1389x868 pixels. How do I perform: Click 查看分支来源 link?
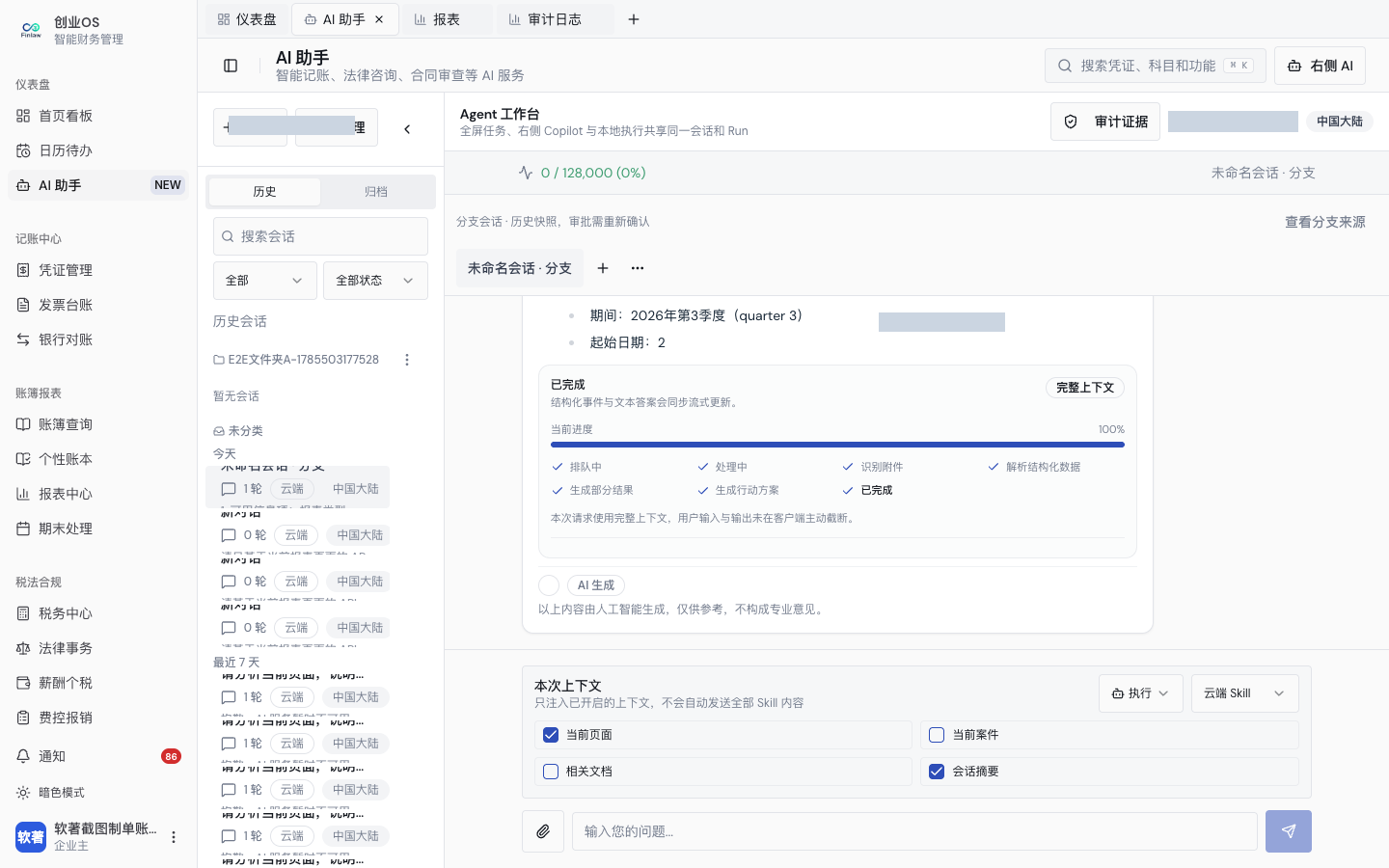(x=1325, y=222)
